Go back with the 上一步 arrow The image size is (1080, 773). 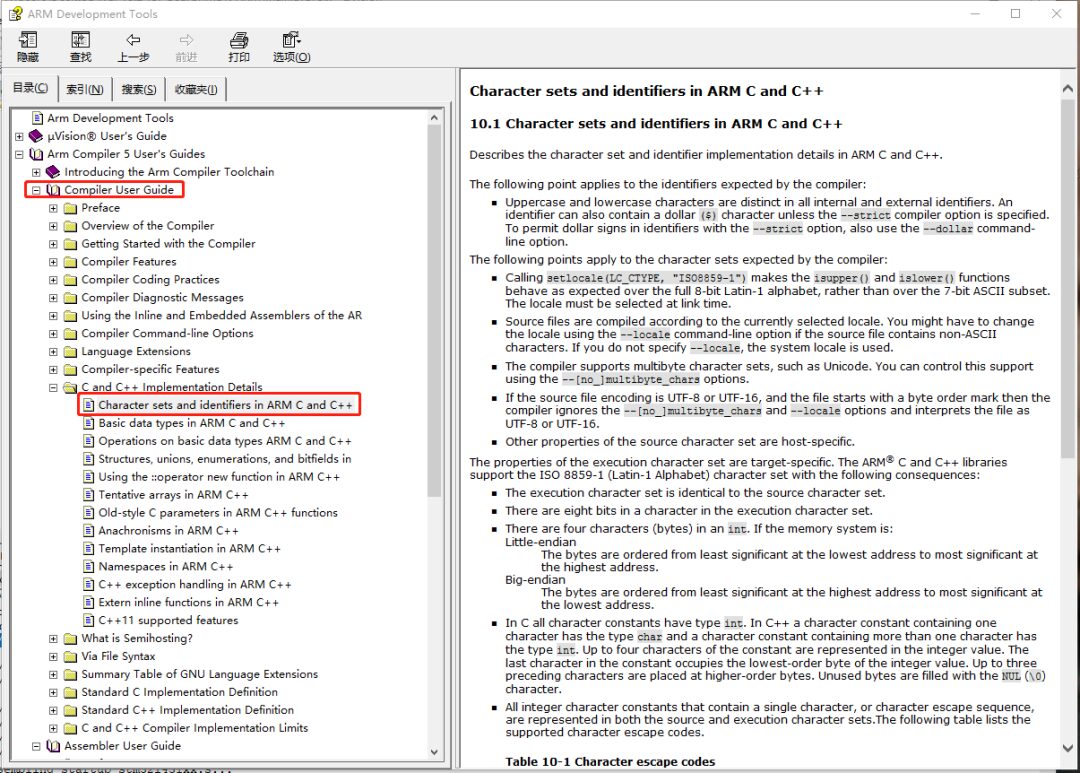(x=133, y=40)
